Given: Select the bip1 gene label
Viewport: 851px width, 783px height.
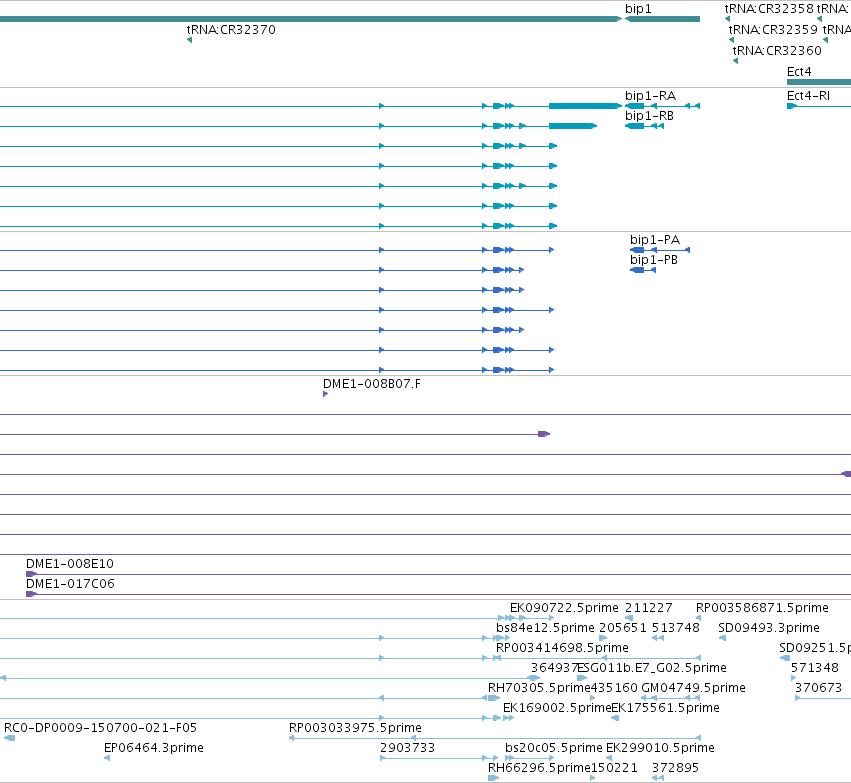Looking at the screenshot, I should 638,9.
